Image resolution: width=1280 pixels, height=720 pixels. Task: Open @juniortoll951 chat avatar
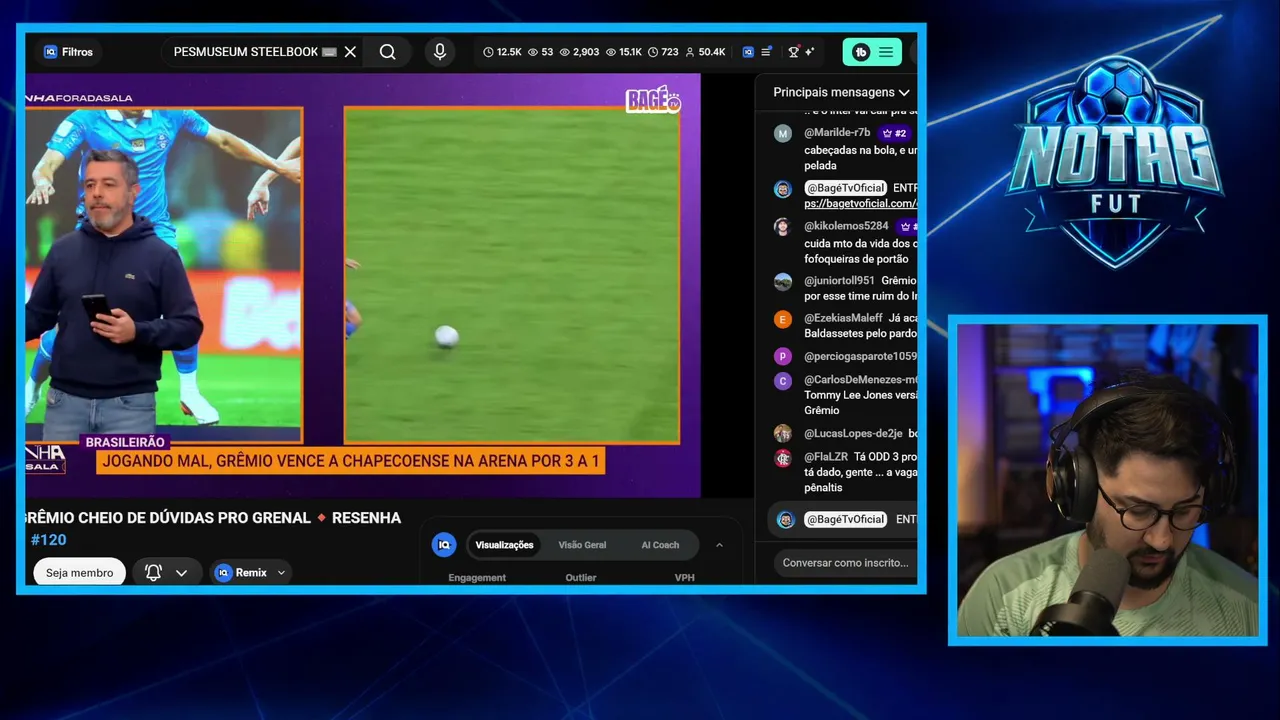783,282
